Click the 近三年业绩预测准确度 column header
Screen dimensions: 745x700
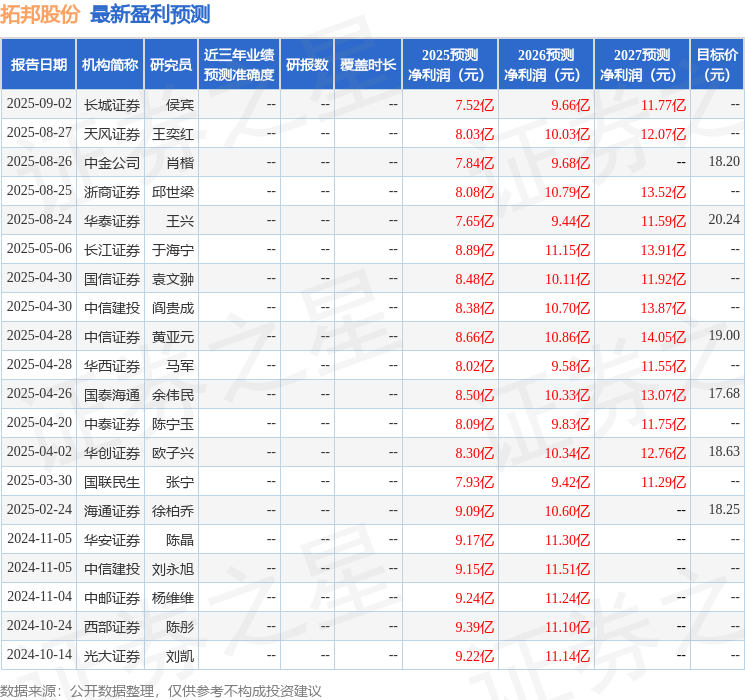[239, 64]
